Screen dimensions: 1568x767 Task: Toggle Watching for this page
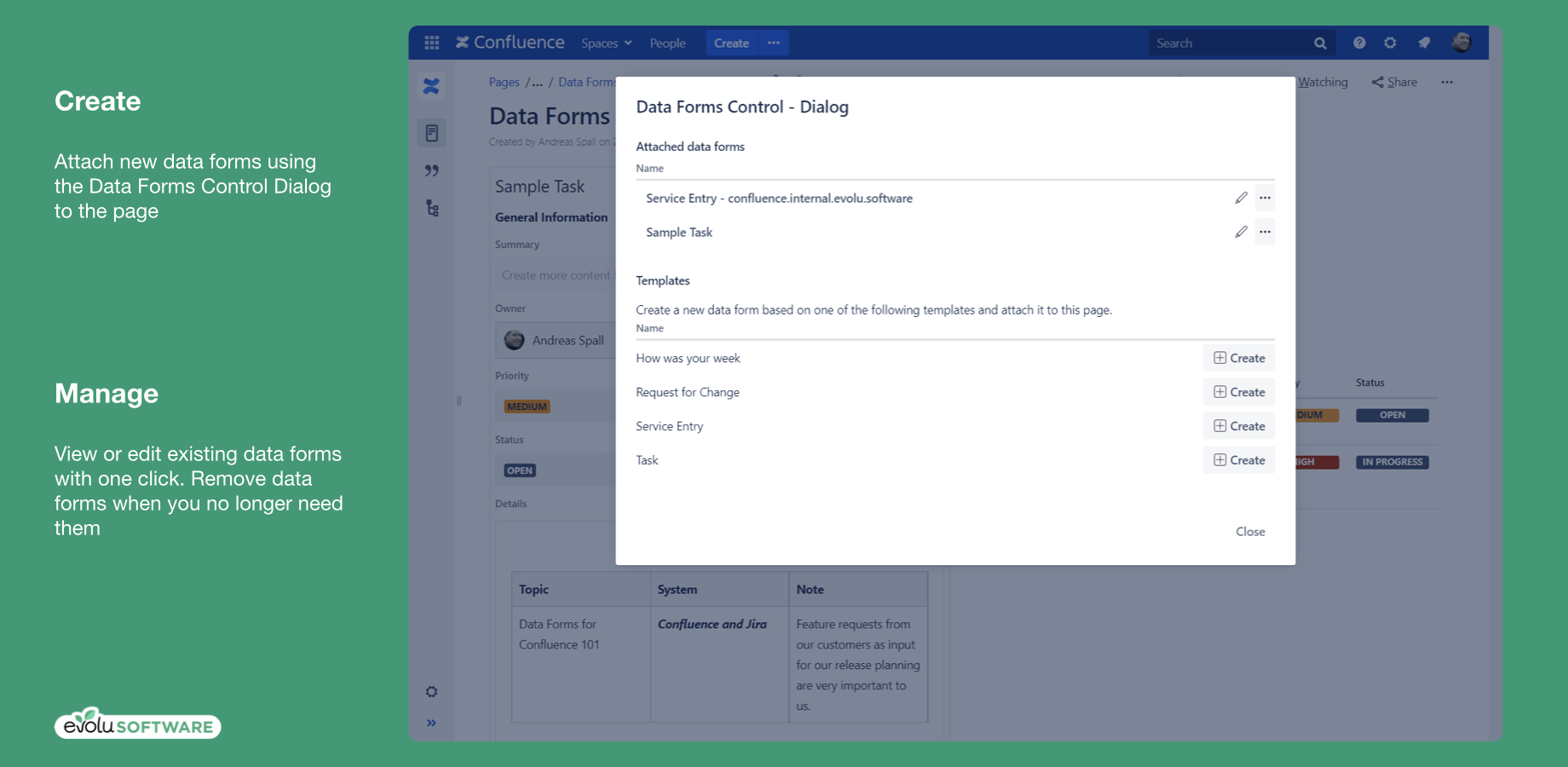point(1322,82)
